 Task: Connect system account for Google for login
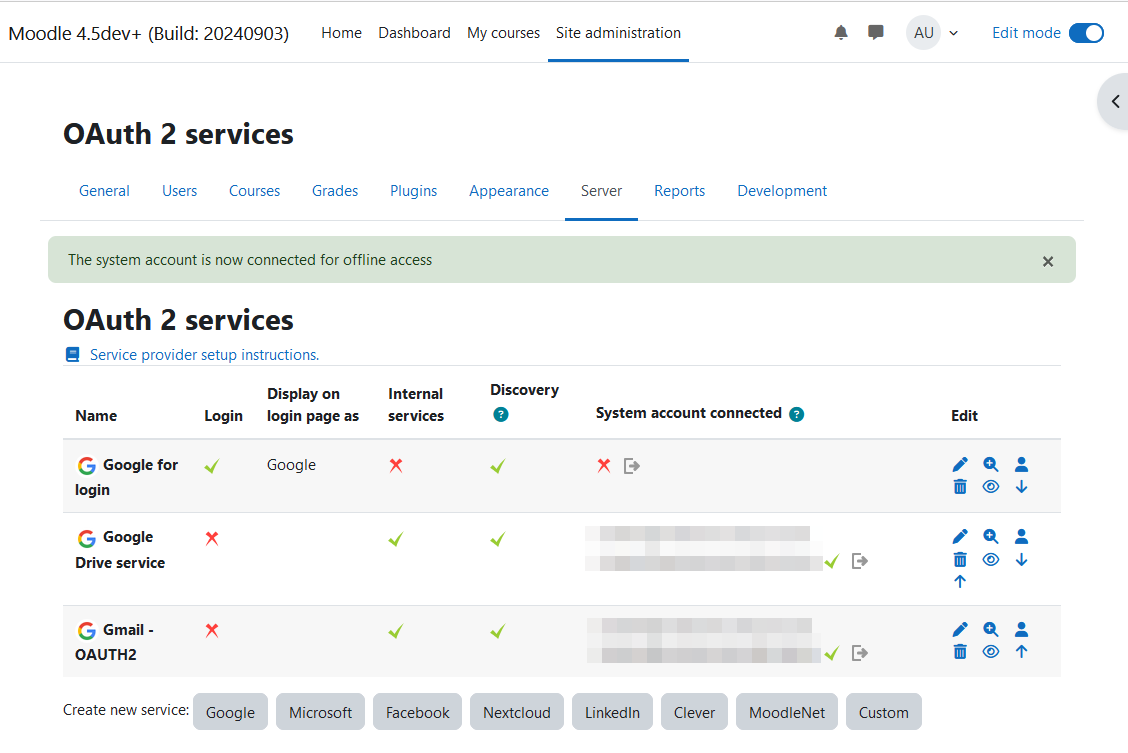click(x=632, y=466)
